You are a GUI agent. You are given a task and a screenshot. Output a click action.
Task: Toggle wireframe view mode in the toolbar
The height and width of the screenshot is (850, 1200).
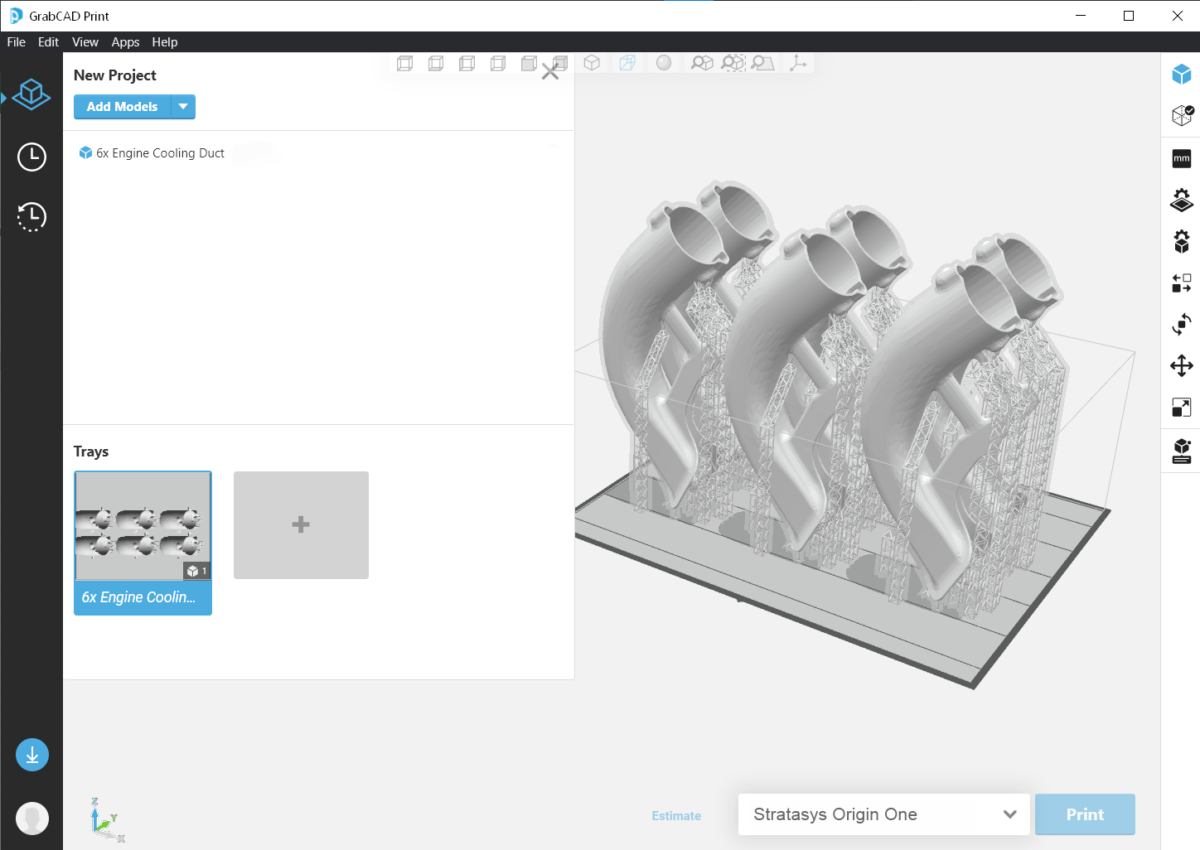(627, 62)
